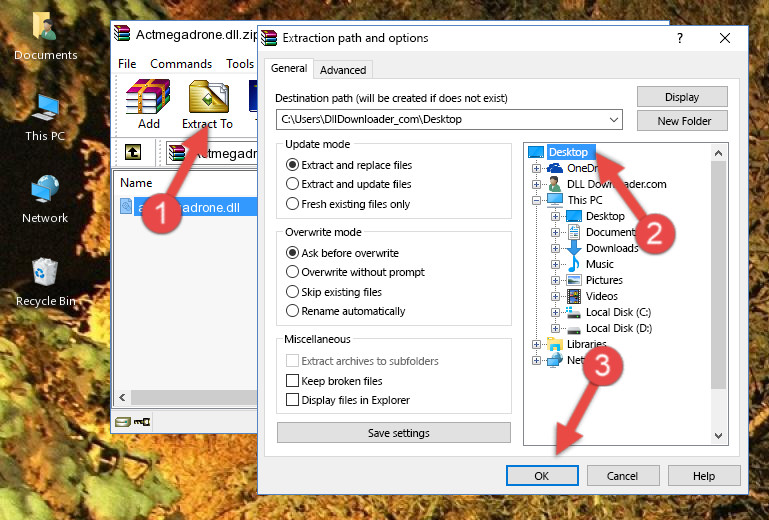Click the Extract To toolbar icon
This screenshot has height=520, width=769.
pyautogui.click(x=207, y=104)
